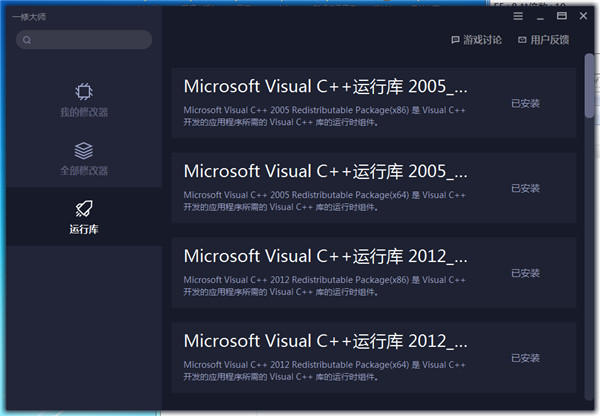Click the layers icon for 全部修改器
Screen dimensions: 600x416
[84, 150]
